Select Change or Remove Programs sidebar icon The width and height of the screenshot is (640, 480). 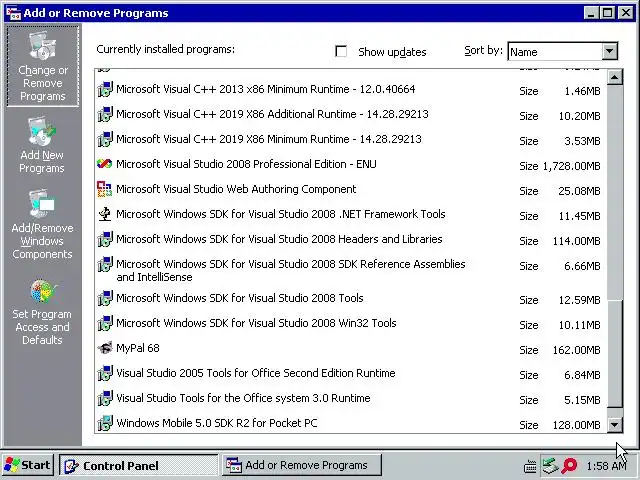click(42, 66)
